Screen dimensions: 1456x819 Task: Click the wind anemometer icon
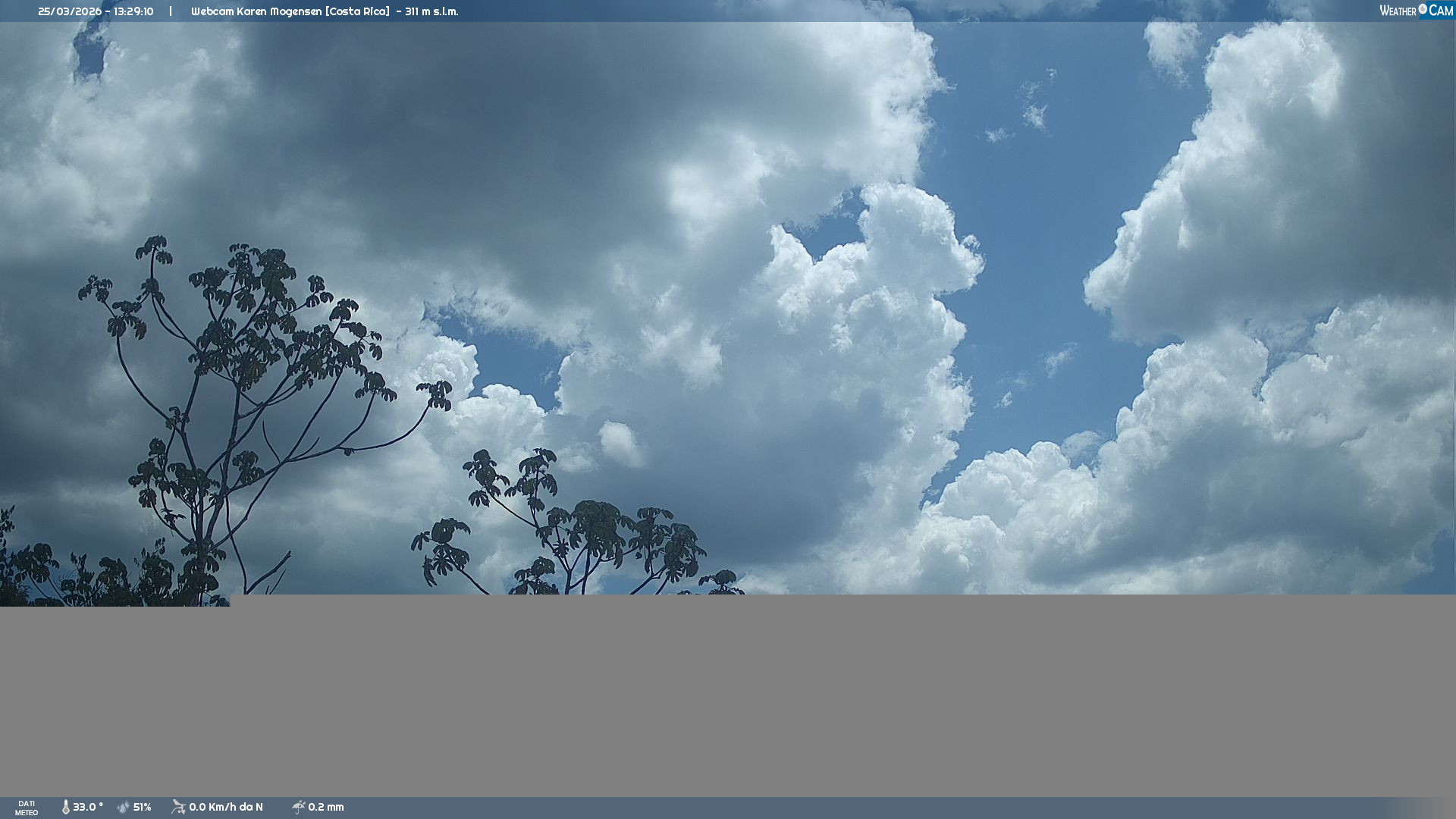pos(178,807)
